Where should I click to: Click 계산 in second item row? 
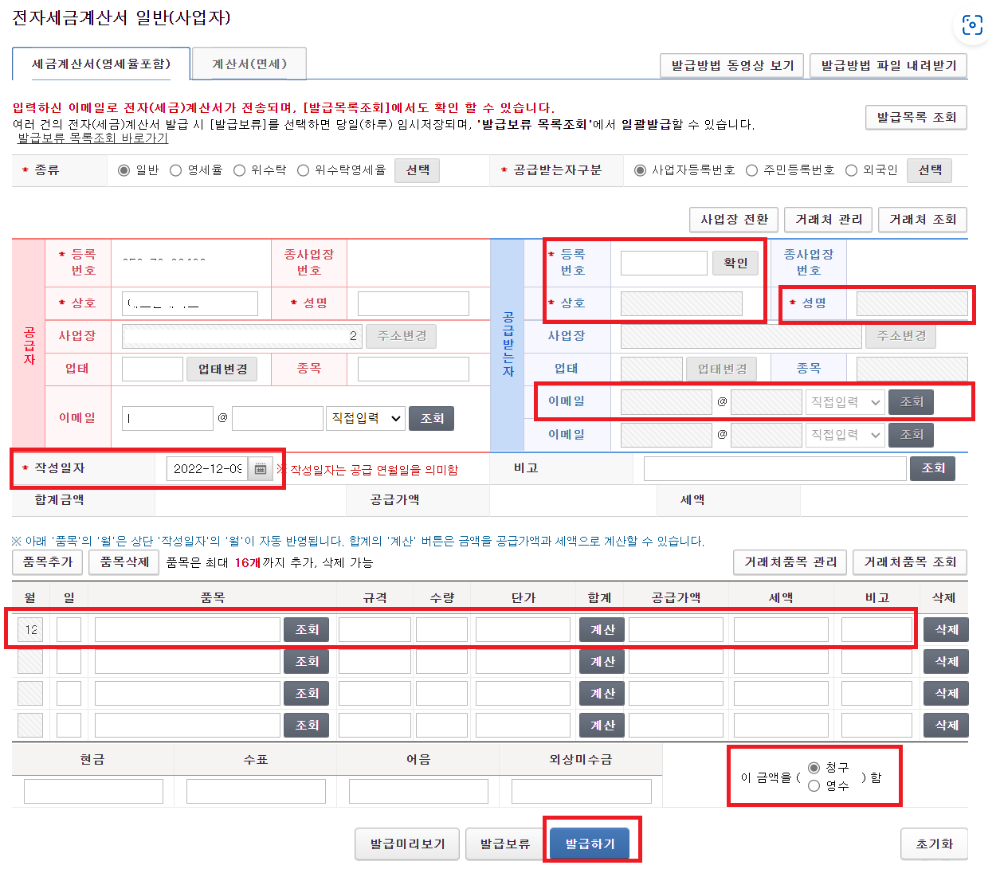tap(602, 662)
